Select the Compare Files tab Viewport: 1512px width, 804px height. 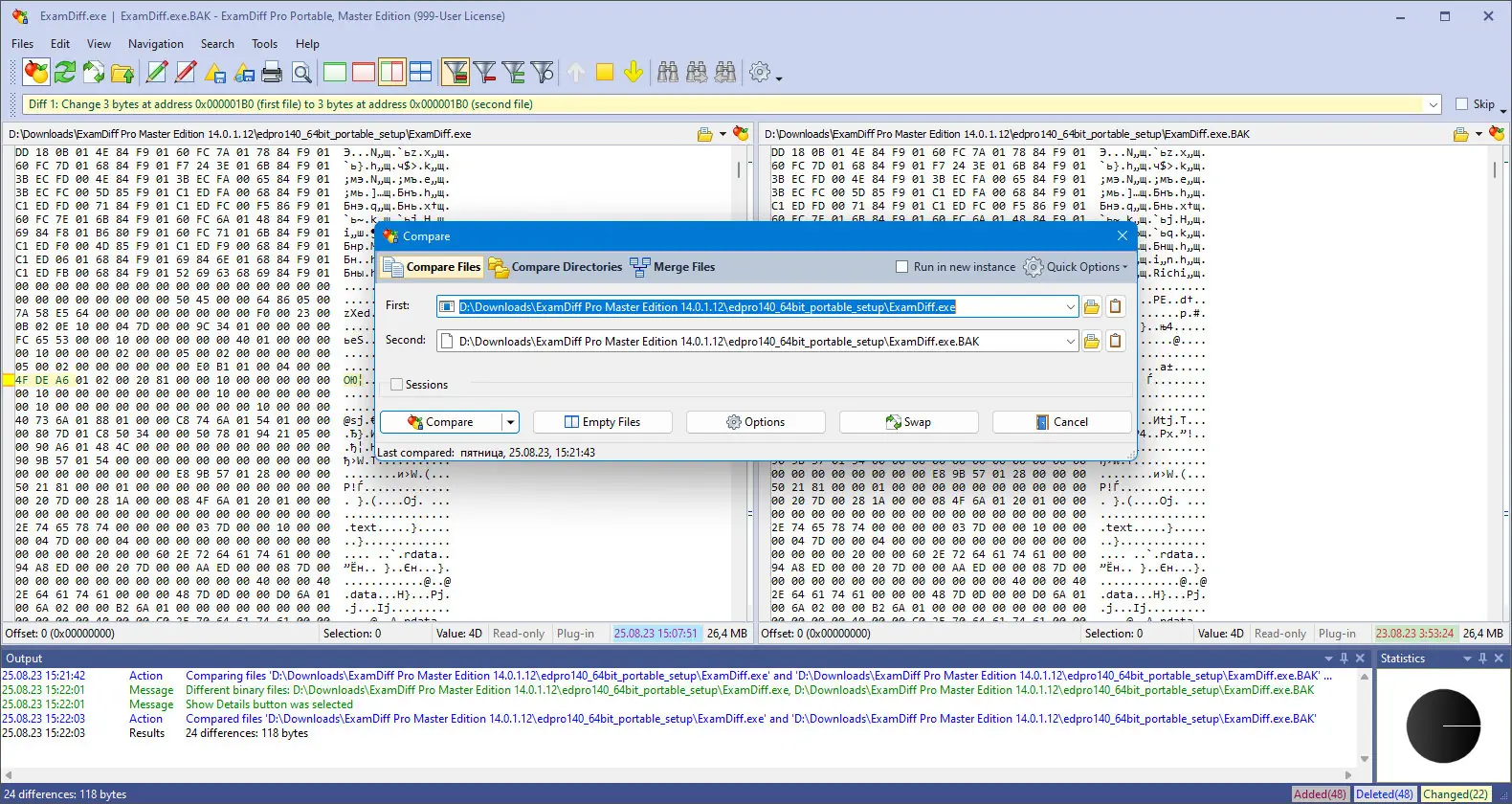tap(432, 267)
